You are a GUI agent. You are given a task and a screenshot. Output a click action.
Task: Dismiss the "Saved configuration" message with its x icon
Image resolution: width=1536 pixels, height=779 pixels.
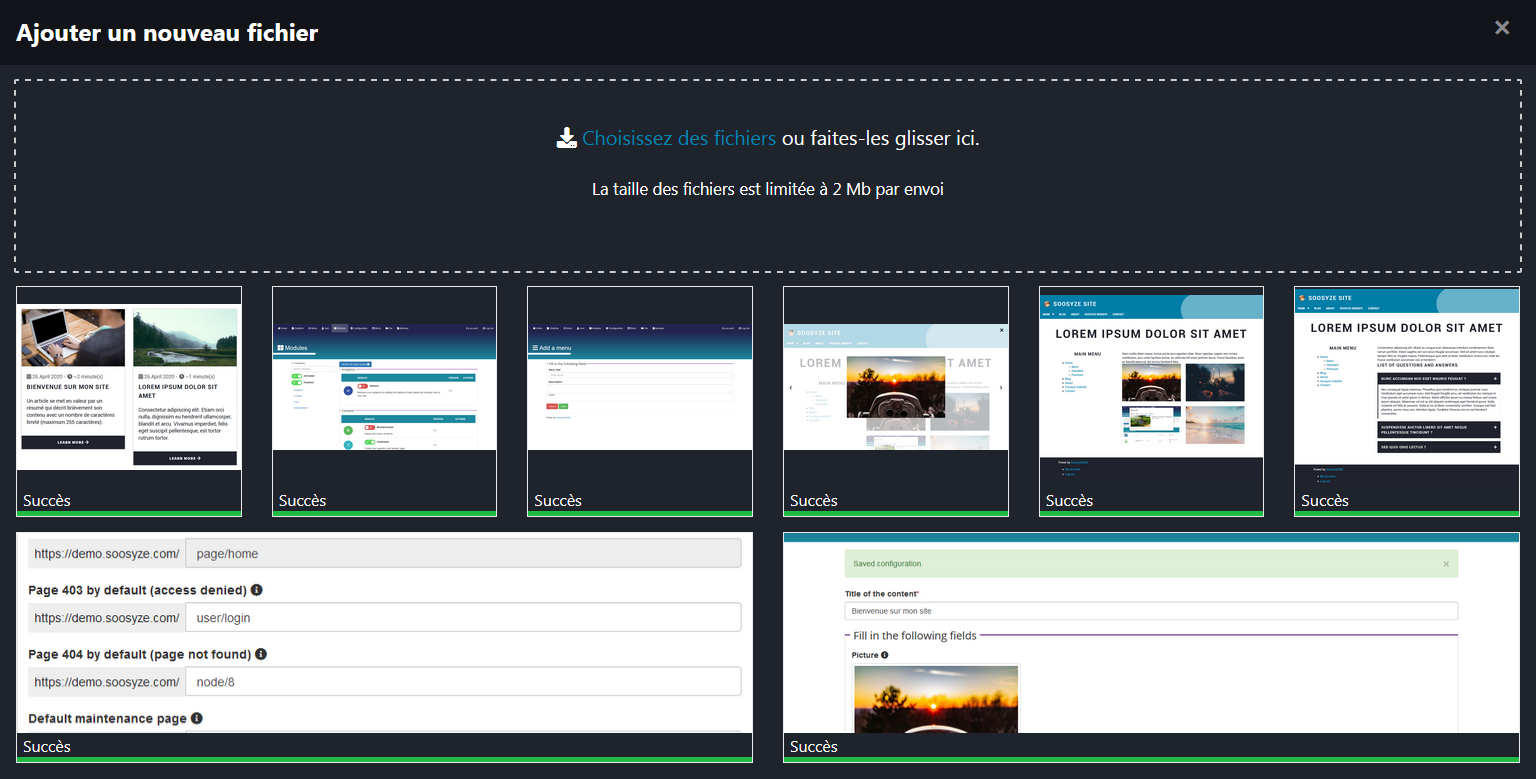pos(1445,563)
